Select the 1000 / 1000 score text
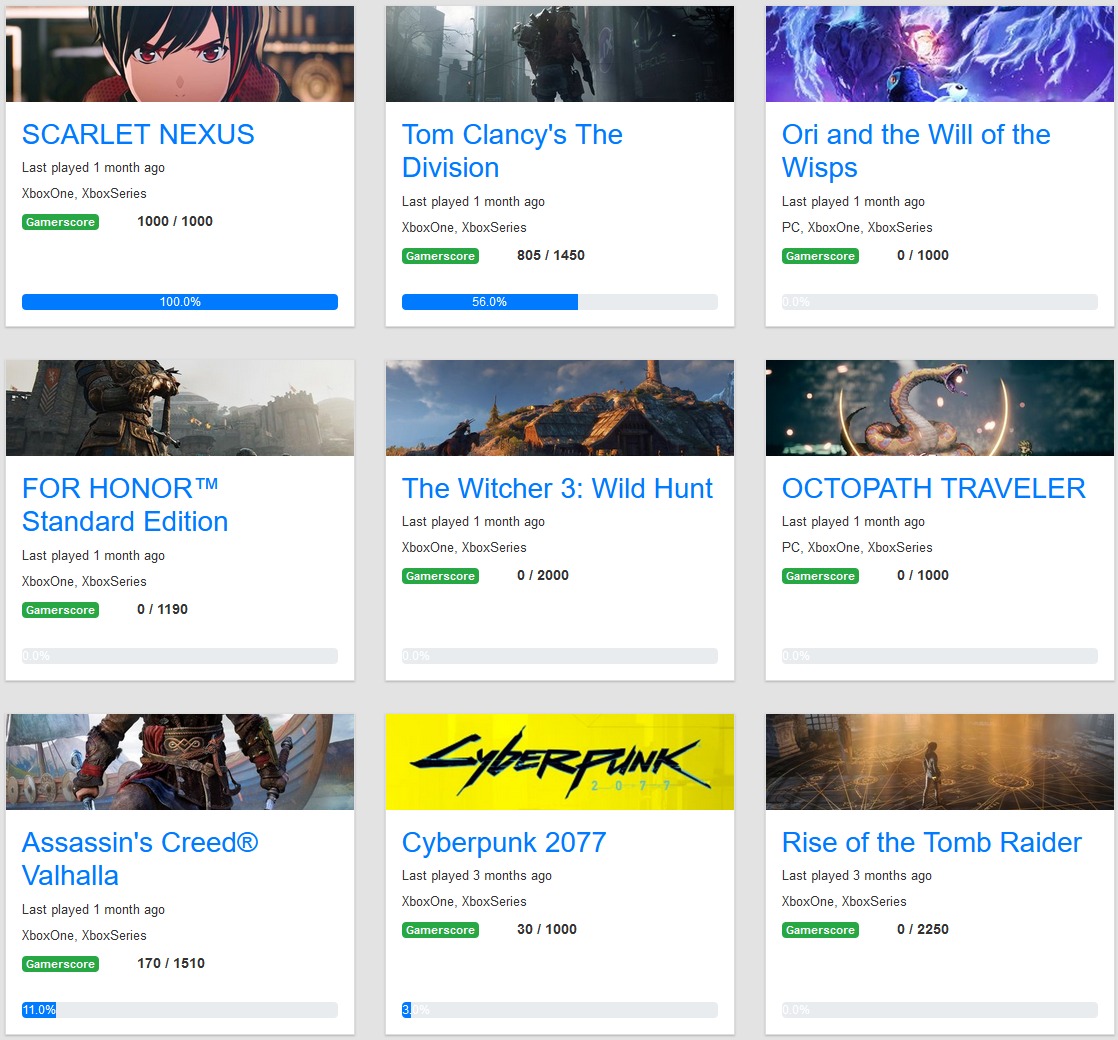Image resolution: width=1118 pixels, height=1040 pixels. 175,222
